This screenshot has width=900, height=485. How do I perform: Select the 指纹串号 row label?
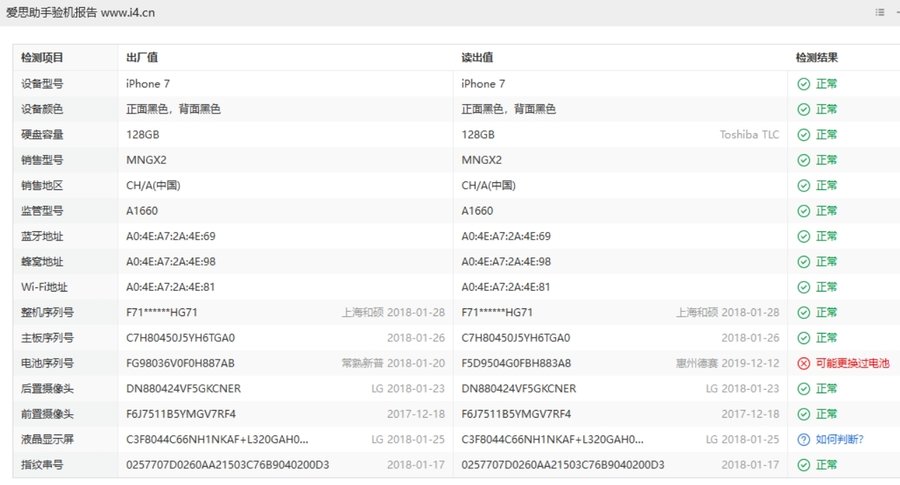click(42, 464)
